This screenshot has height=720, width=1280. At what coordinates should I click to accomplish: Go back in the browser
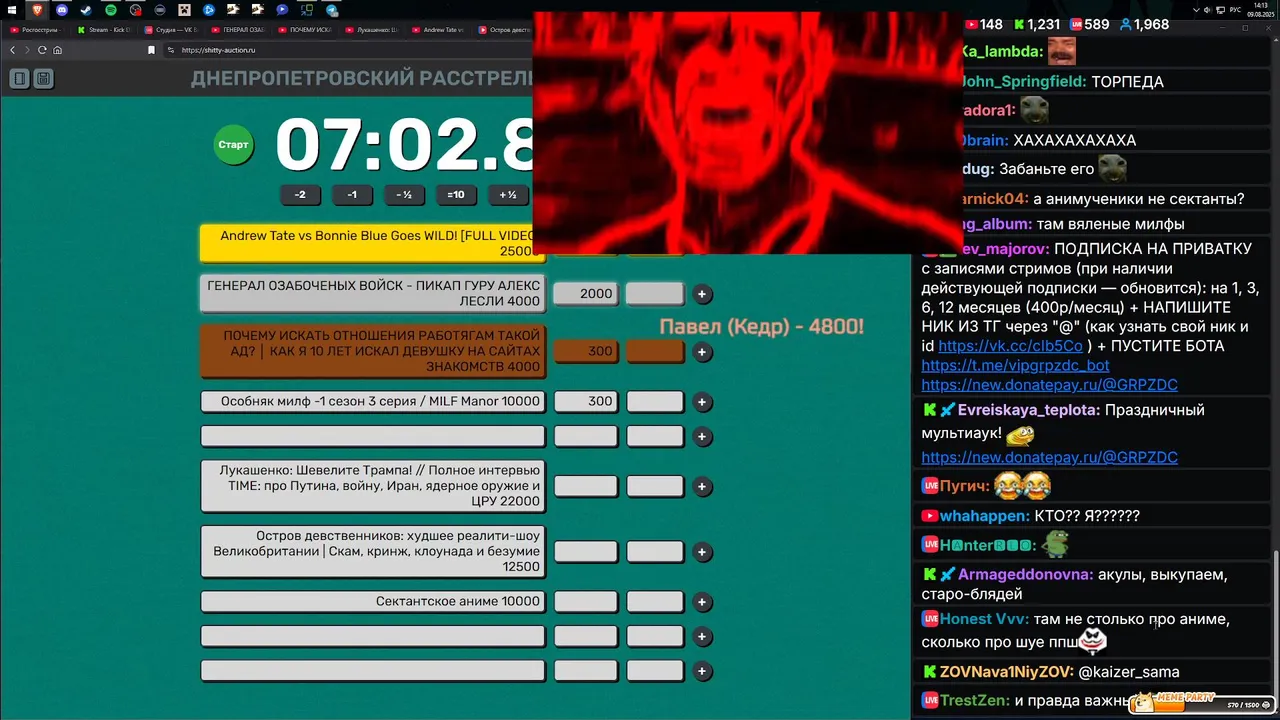pyautogui.click(x=14, y=50)
